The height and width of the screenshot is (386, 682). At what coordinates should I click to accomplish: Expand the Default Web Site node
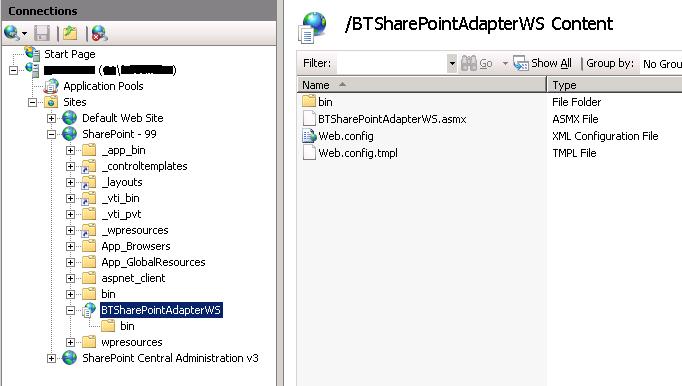(51, 118)
